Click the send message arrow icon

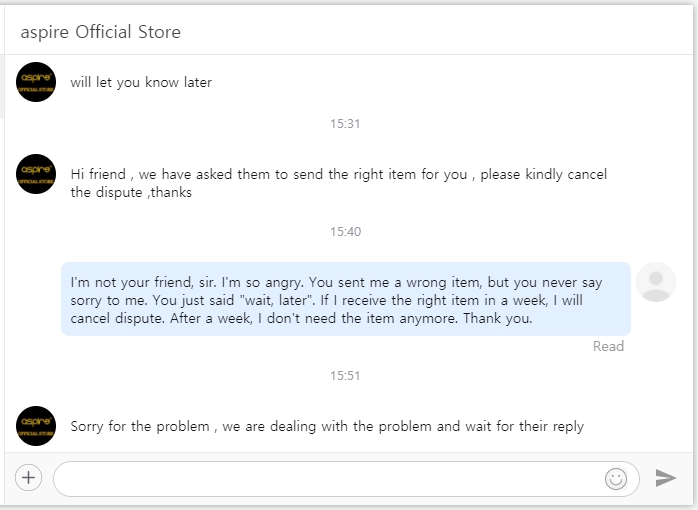coord(666,478)
